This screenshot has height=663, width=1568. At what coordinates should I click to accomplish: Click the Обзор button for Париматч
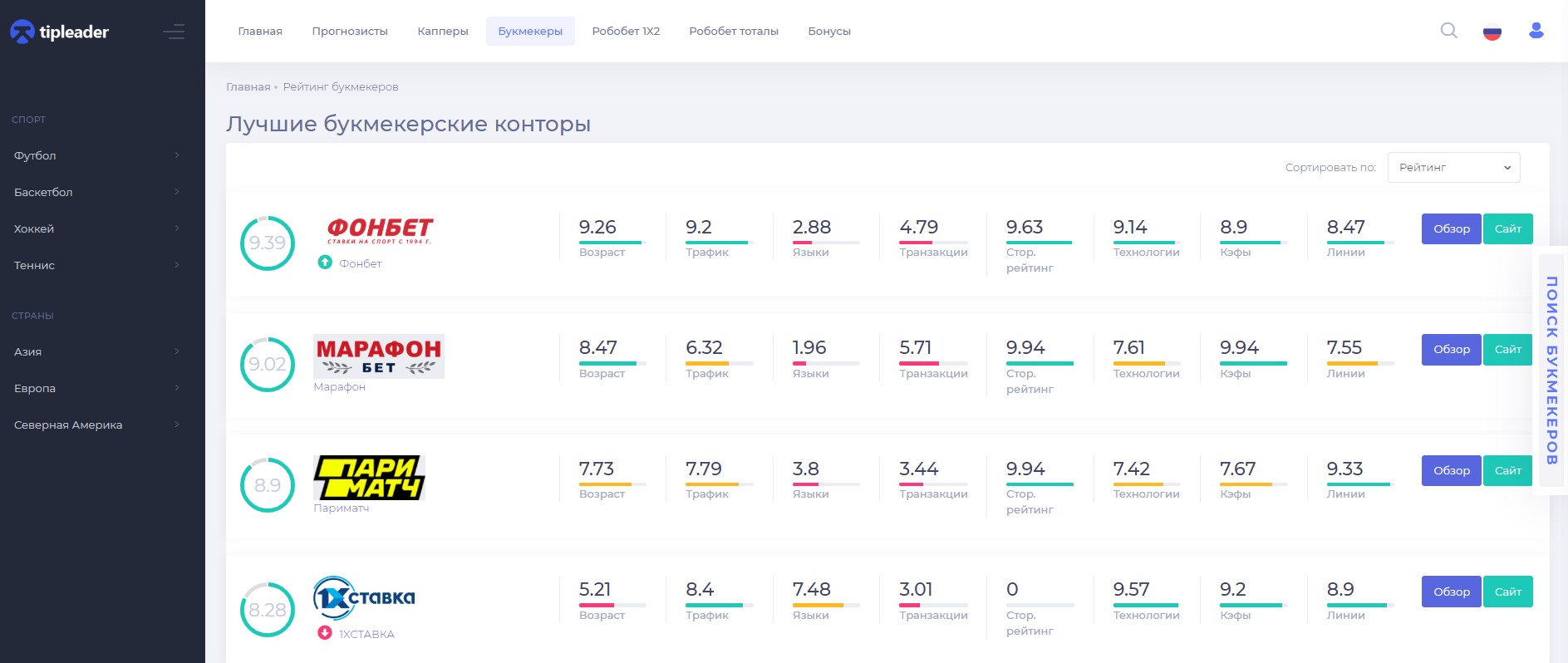click(1452, 470)
